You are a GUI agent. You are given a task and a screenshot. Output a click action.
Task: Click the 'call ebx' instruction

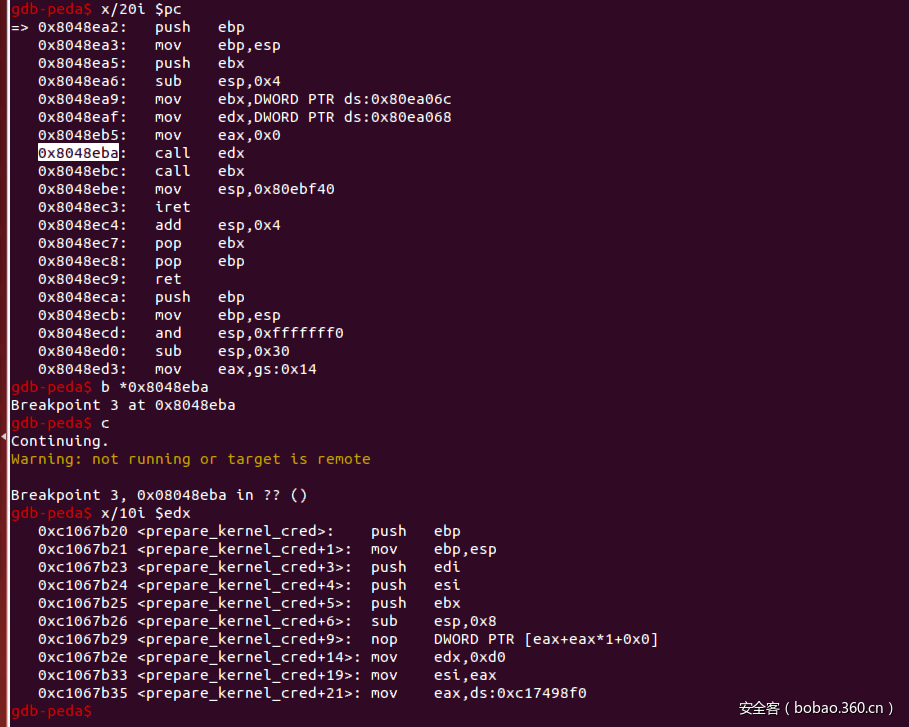click(x=199, y=171)
